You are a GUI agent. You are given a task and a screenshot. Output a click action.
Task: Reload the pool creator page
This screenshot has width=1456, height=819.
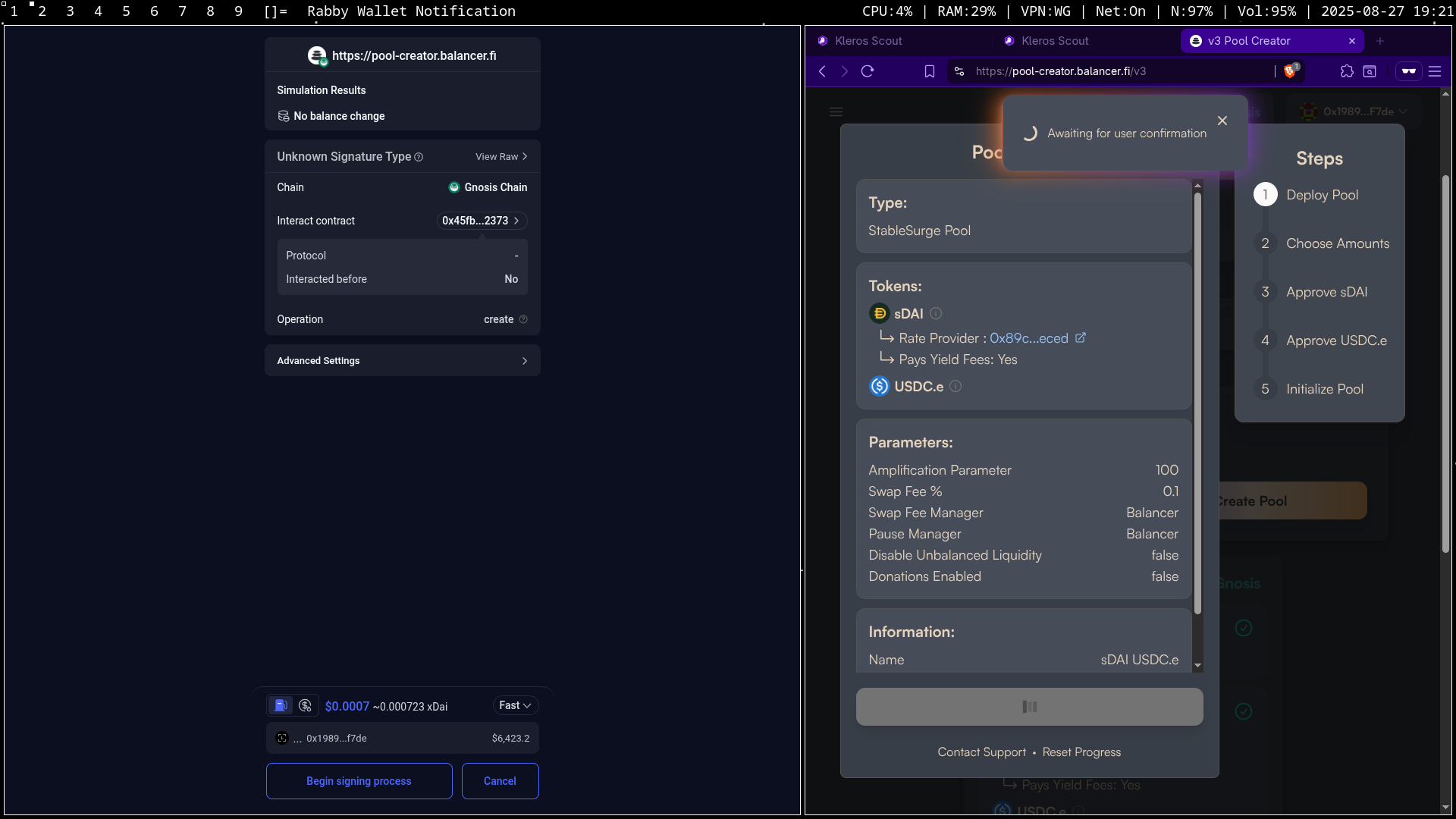coord(868,71)
